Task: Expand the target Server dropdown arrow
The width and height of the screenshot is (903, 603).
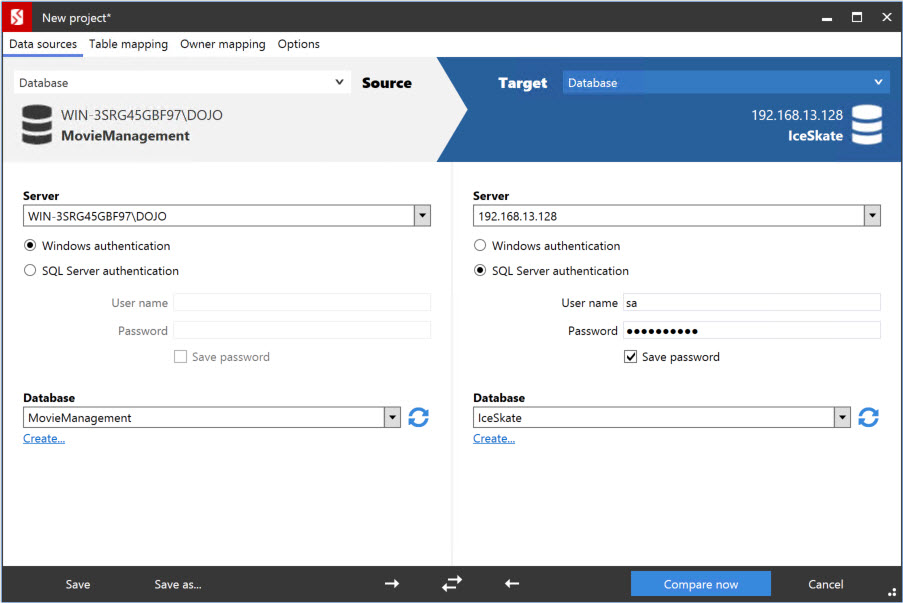Action: (872, 216)
